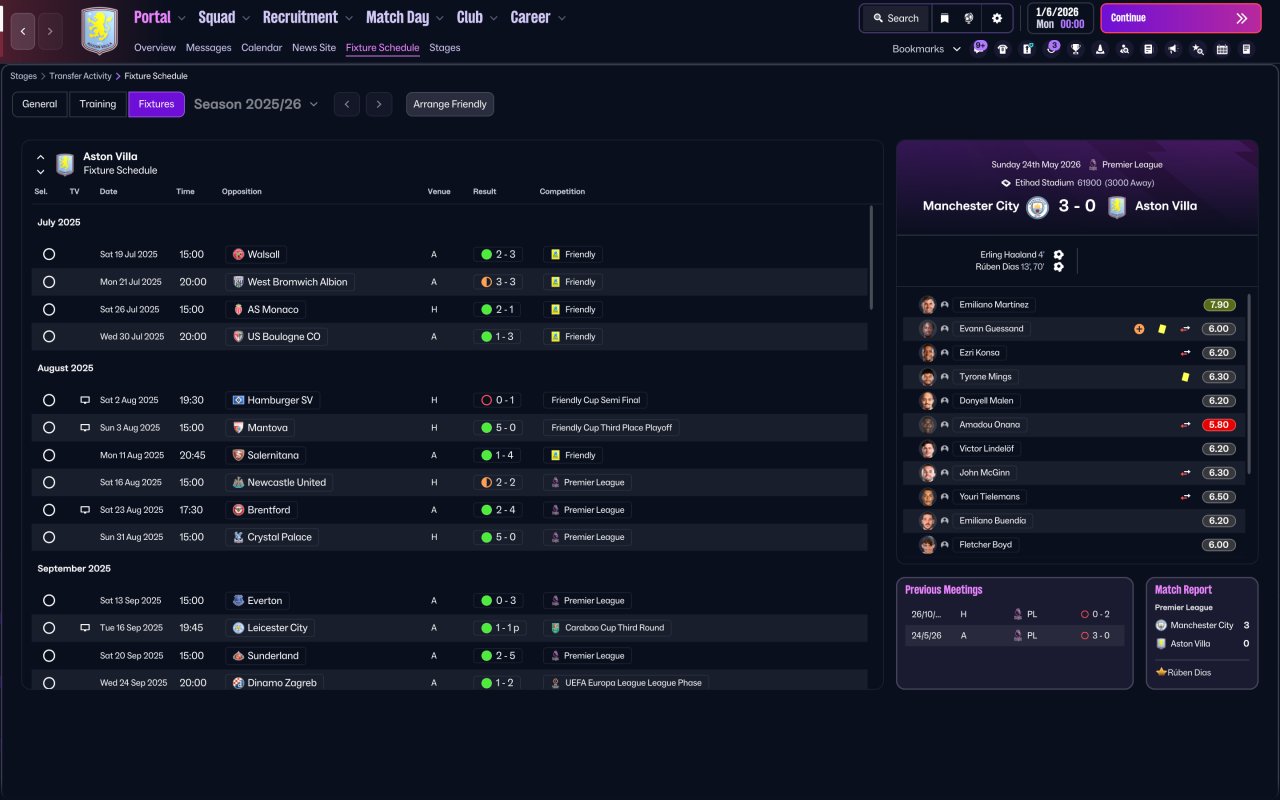
Task: Open the messages bookmark with 9+ badge
Action: [x=979, y=48]
